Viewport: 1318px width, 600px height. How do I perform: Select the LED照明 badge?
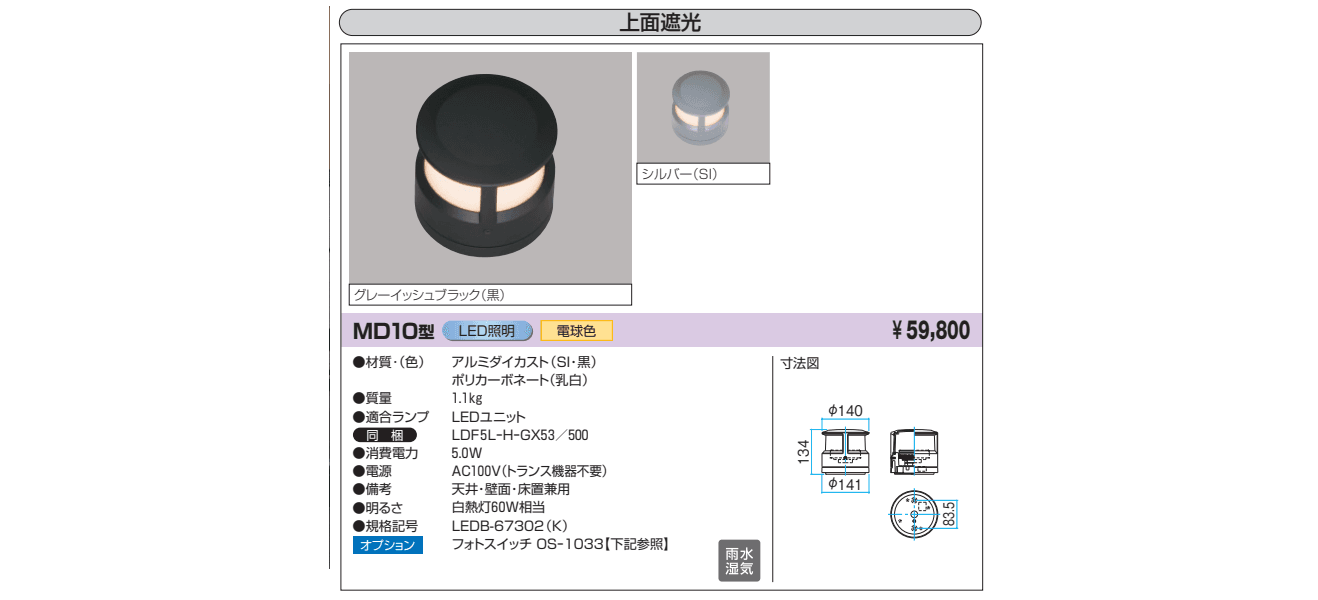tap(487, 330)
